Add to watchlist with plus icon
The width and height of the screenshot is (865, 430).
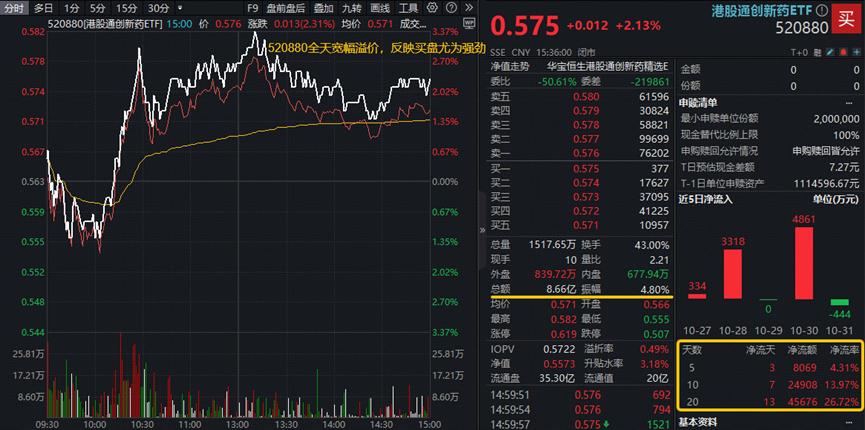[x=856, y=52]
